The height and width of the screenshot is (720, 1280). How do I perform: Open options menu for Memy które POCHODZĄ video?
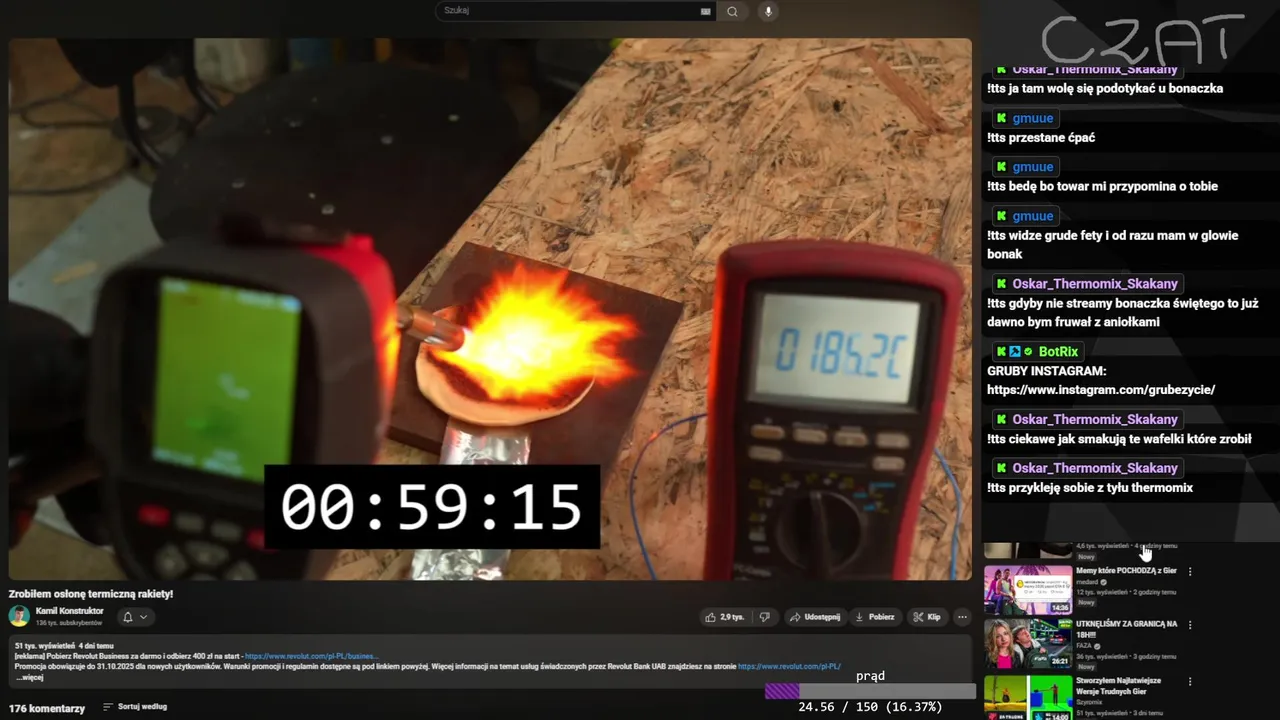tap(1190, 572)
